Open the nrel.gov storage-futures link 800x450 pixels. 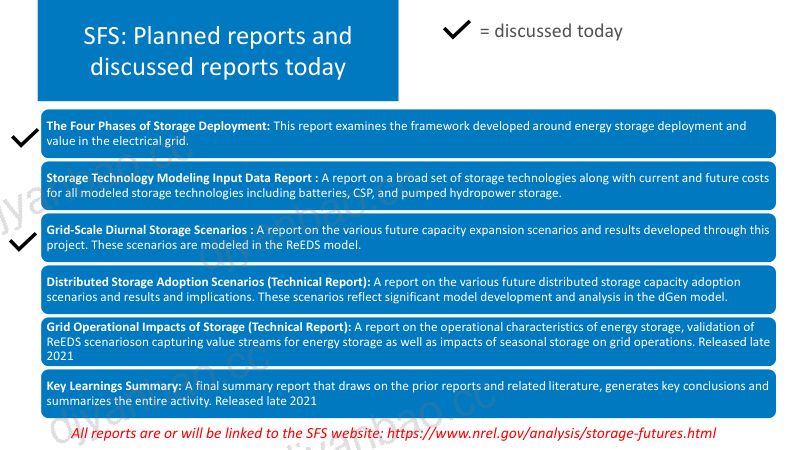552,433
